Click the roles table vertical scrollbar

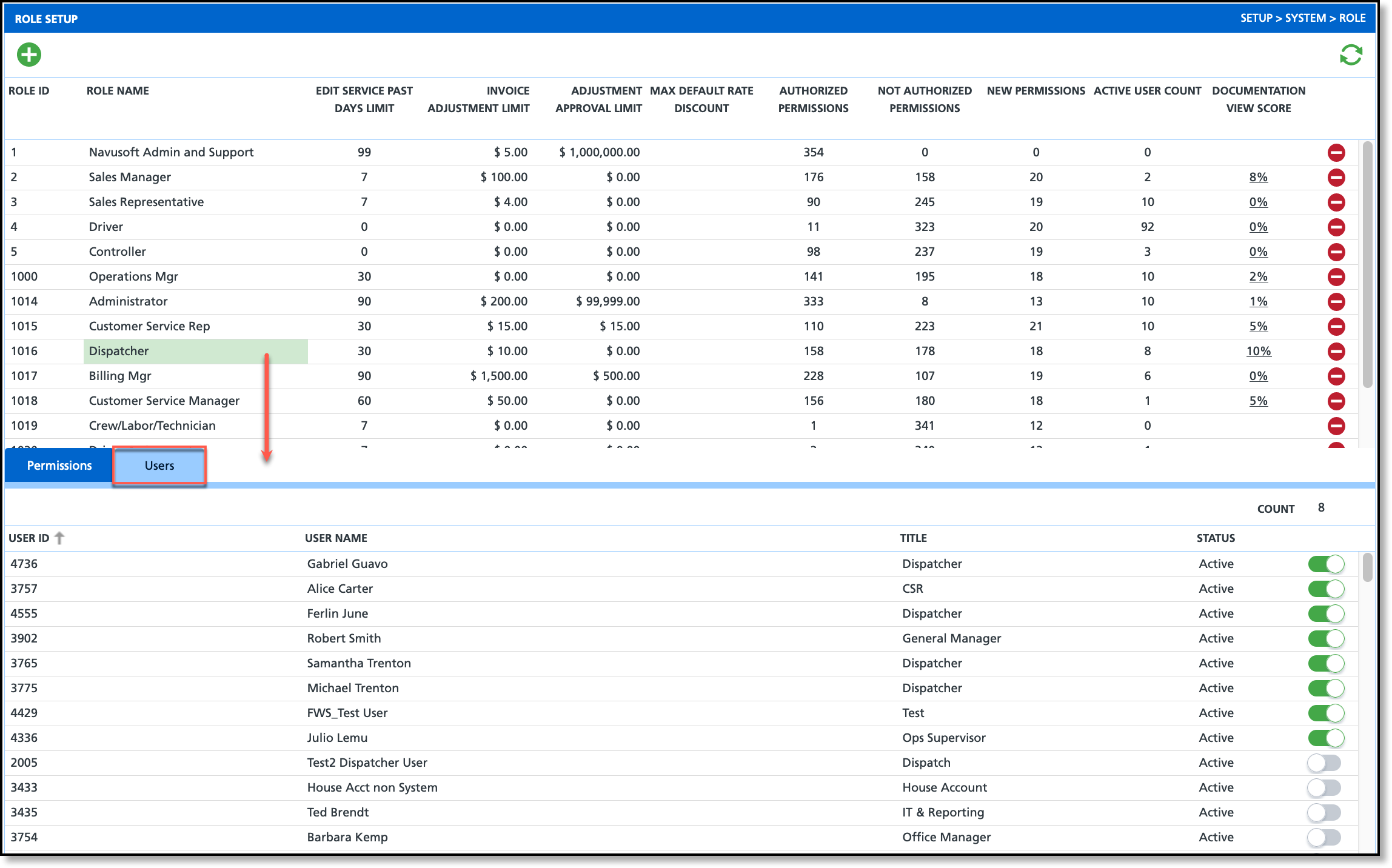click(x=1367, y=264)
